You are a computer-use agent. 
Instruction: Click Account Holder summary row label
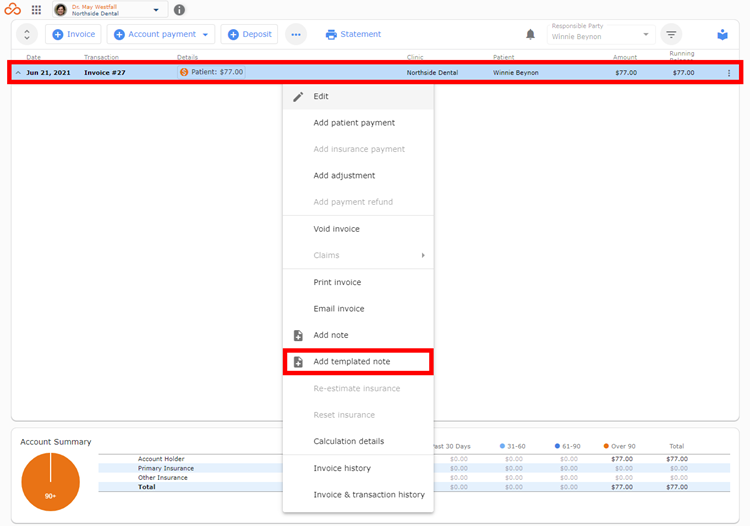pyautogui.click(x=161, y=459)
